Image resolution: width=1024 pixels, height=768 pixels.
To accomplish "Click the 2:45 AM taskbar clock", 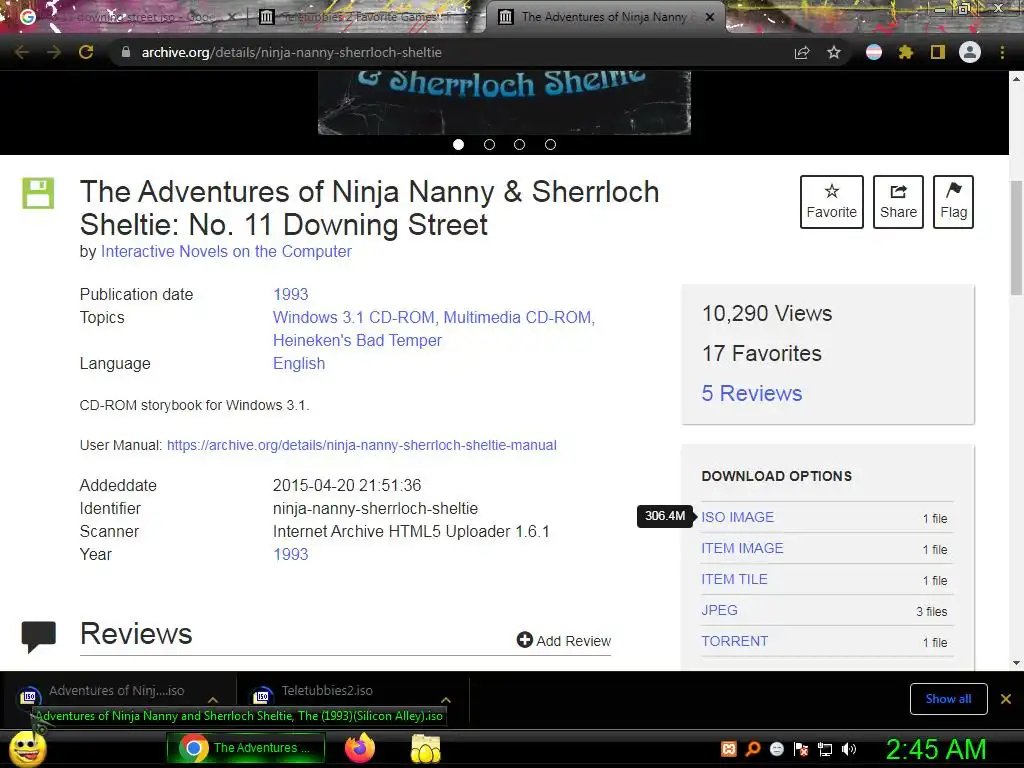I will click(x=936, y=749).
